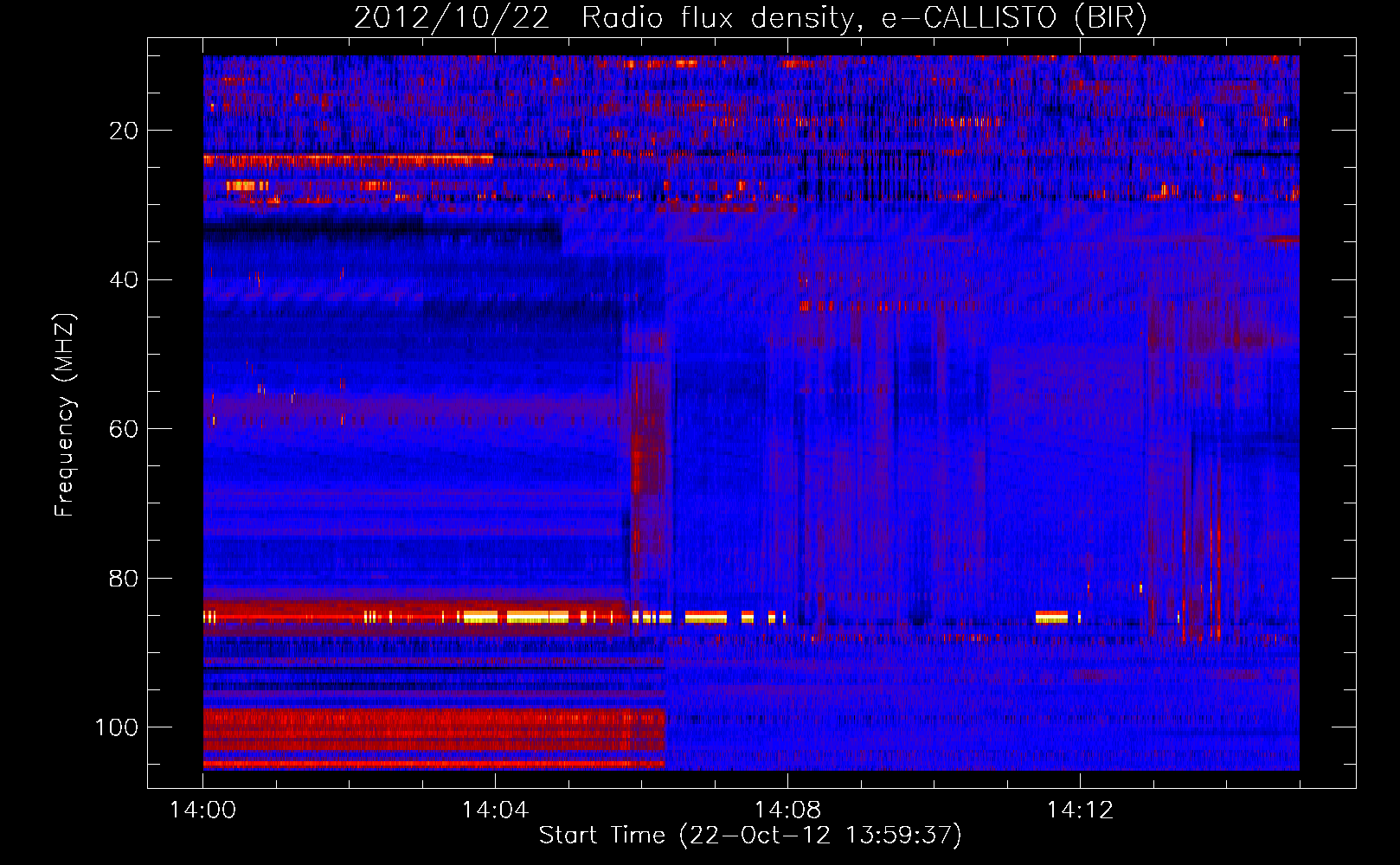Click the '14:00' time tick label
This screenshot has width=1400, height=865.
tap(202, 811)
